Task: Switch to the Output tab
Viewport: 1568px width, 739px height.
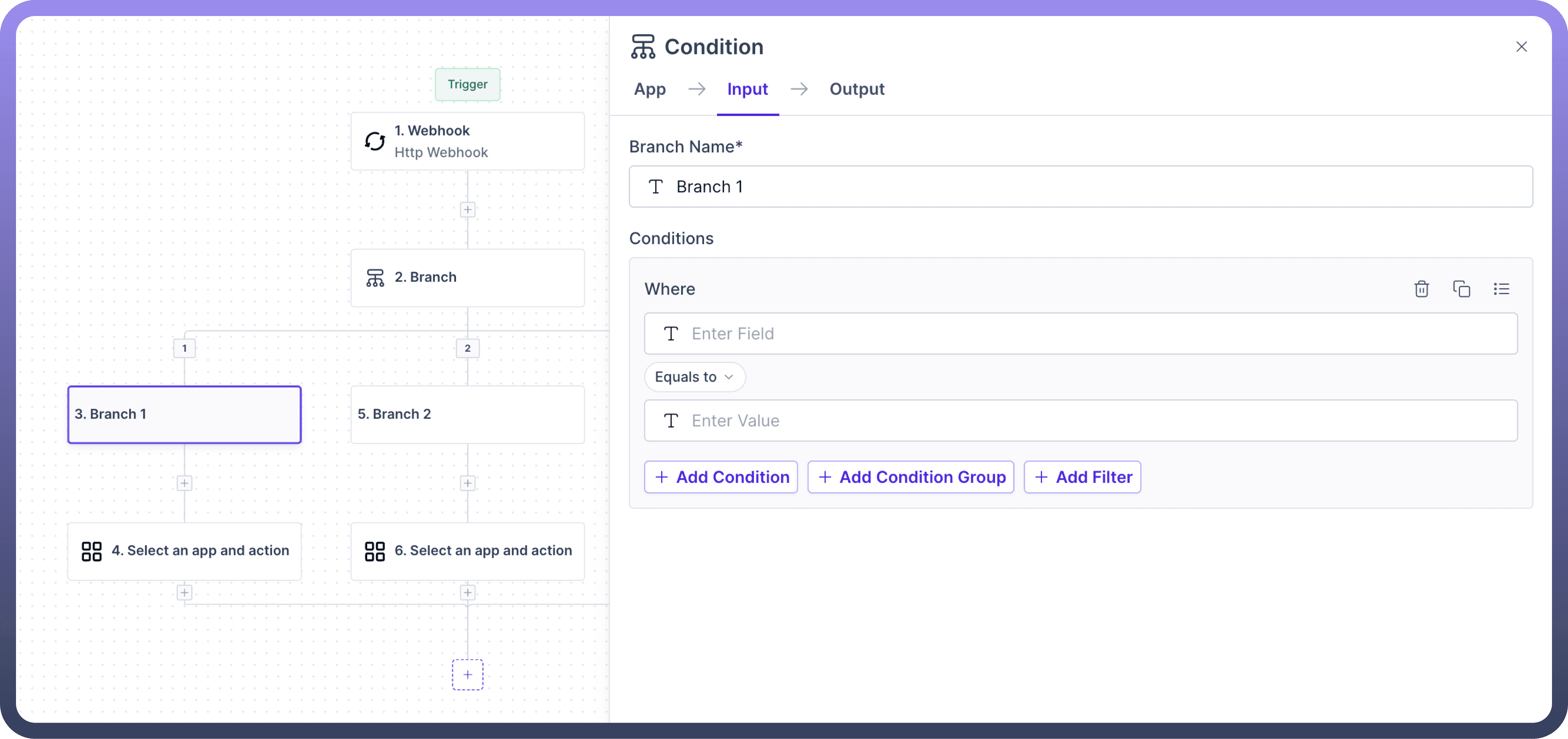Action: point(856,89)
